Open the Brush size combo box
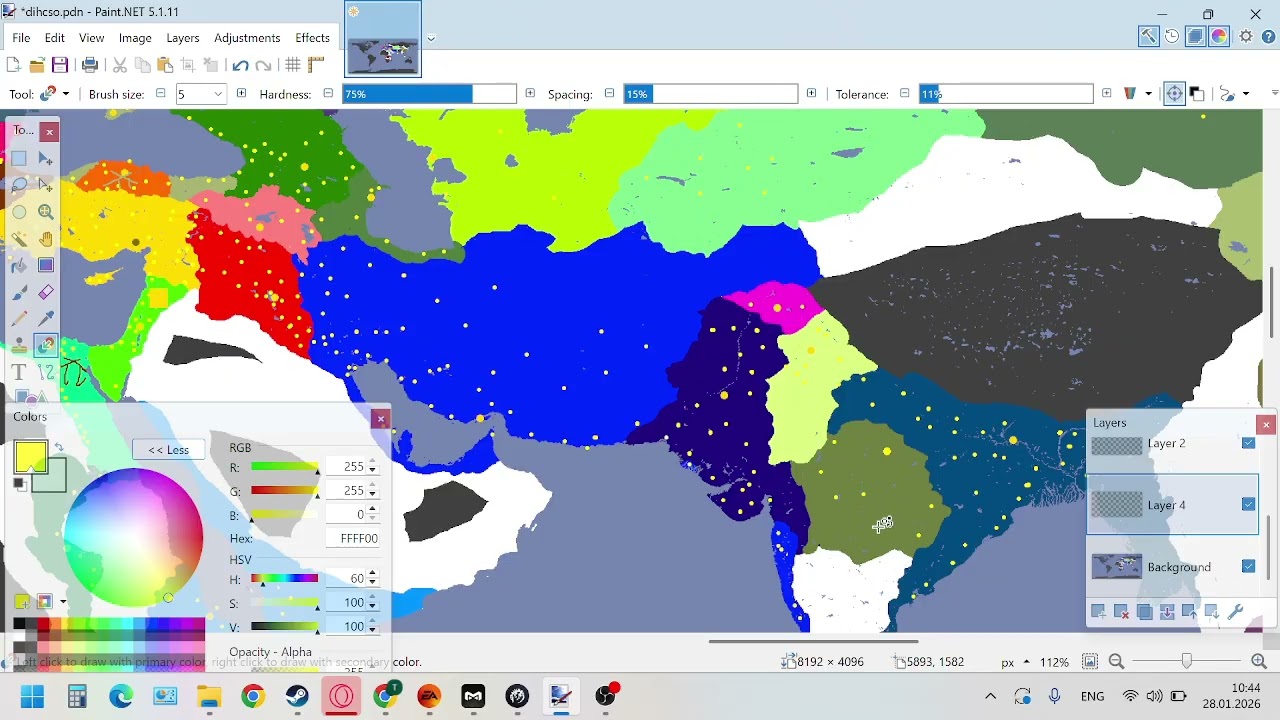The image size is (1280, 720). pyautogui.click(x=201, y=94)
